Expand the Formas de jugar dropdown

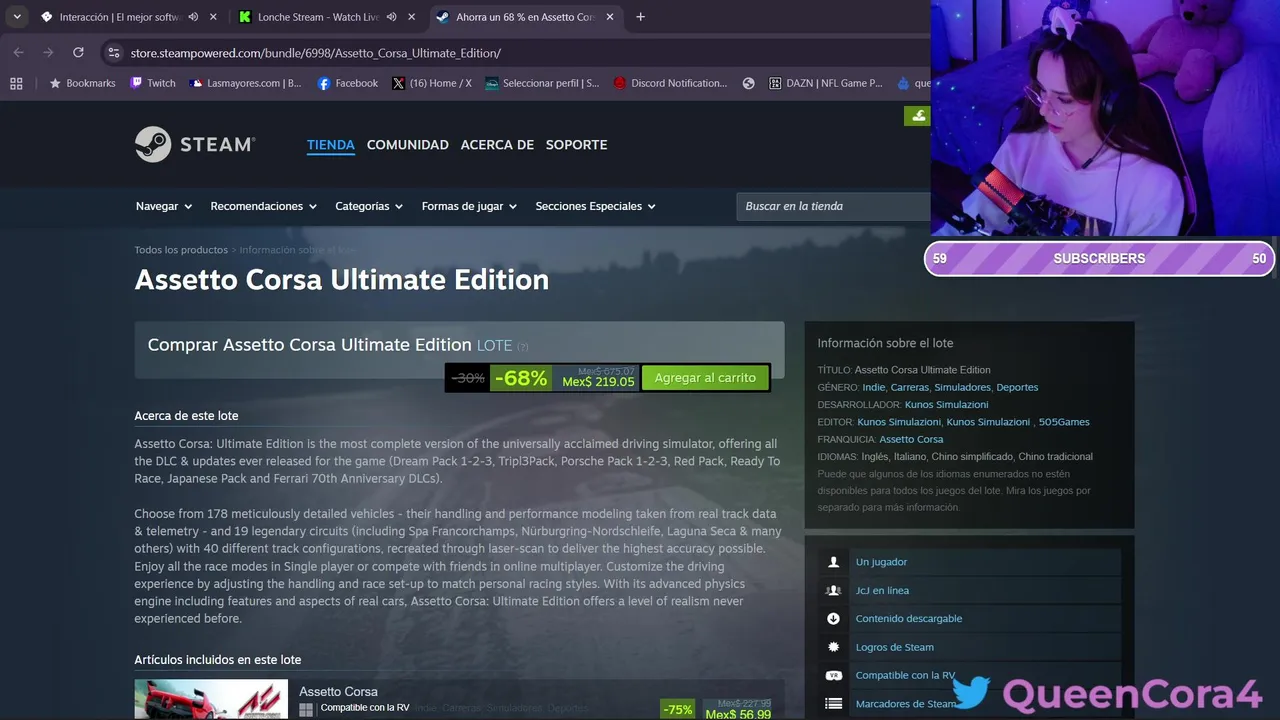[x=469, y=206]
